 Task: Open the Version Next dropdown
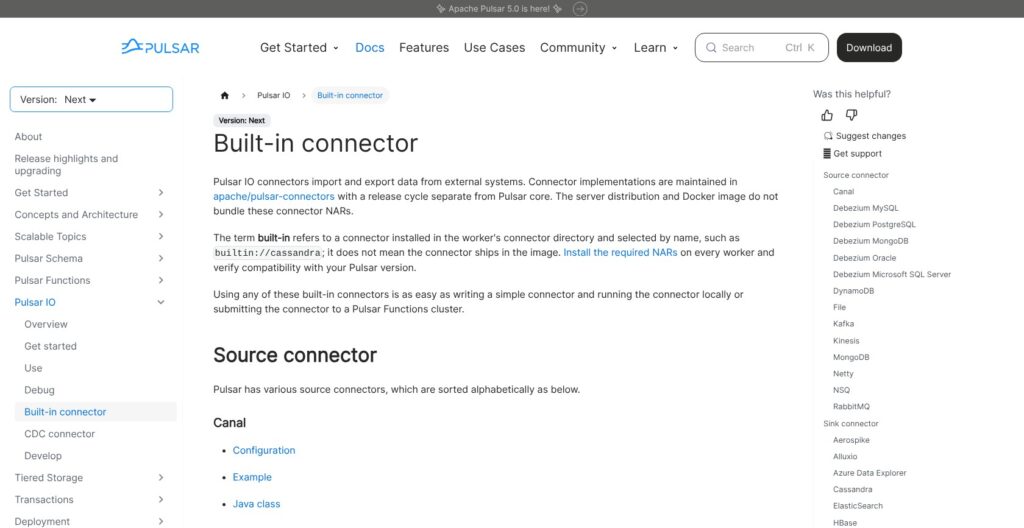click(91, 99)
